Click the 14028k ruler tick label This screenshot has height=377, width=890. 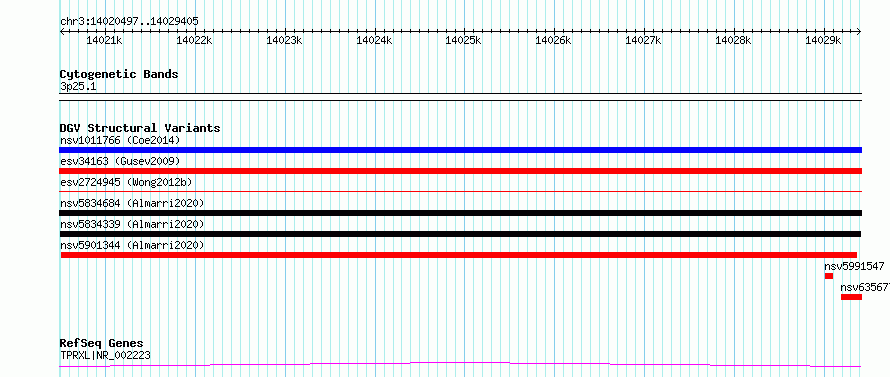point(733,40)
